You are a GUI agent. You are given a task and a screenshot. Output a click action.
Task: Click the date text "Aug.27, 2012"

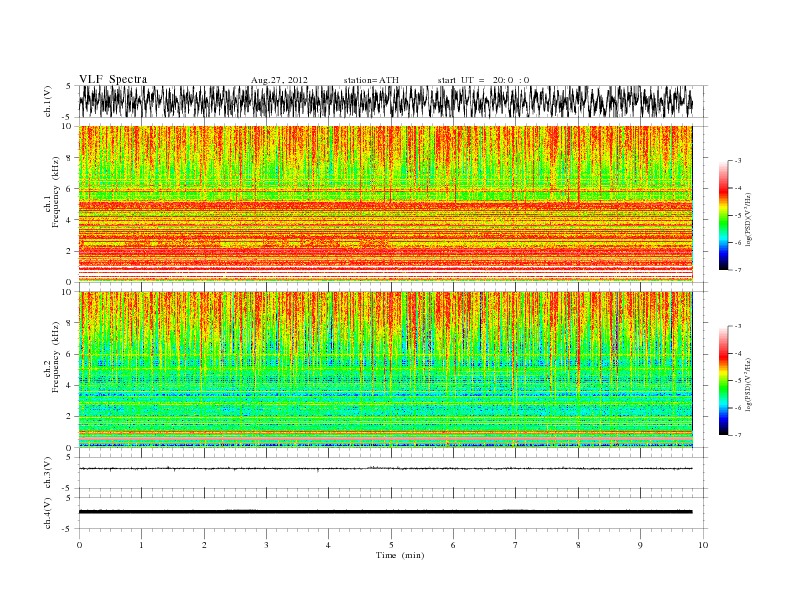click(x=279, y=80)
